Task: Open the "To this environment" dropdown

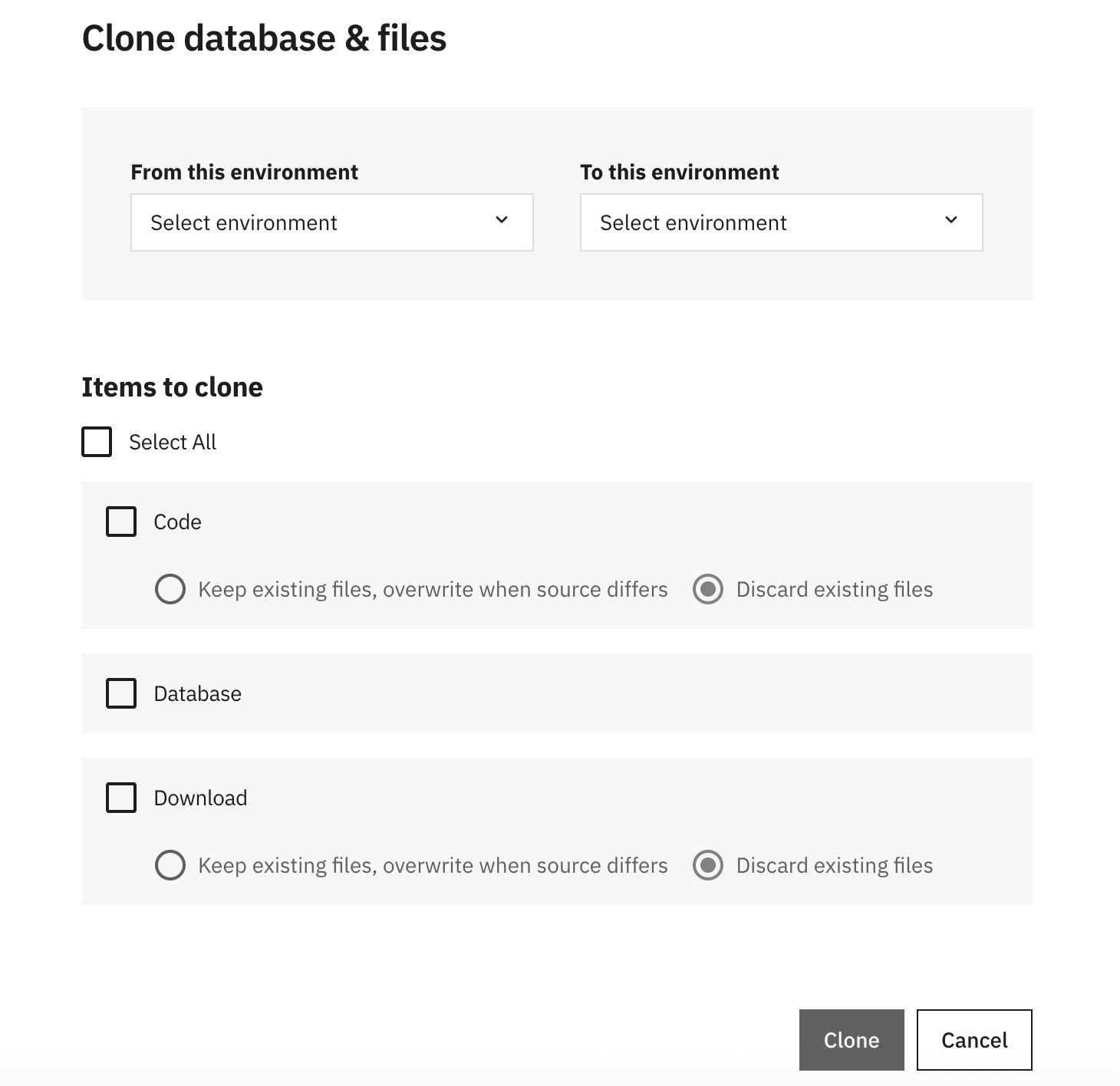Action: pyautogui.click(x=781, y=222)
